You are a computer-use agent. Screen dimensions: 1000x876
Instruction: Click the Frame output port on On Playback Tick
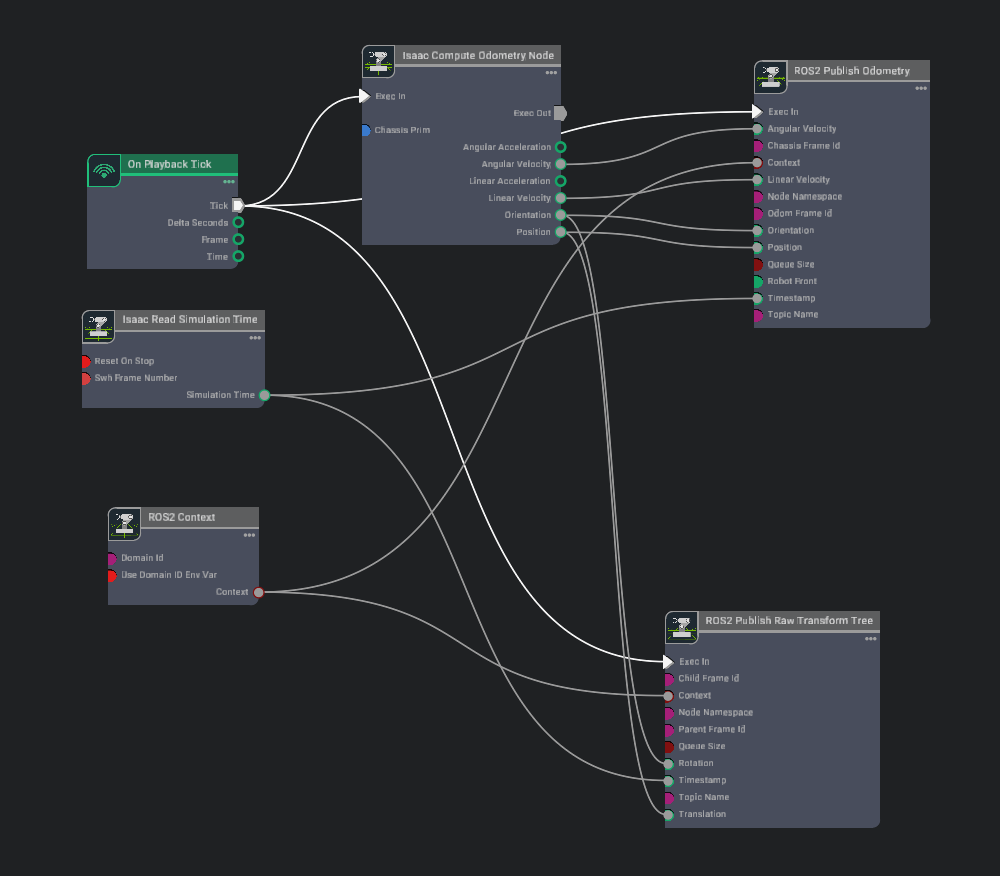239,240
